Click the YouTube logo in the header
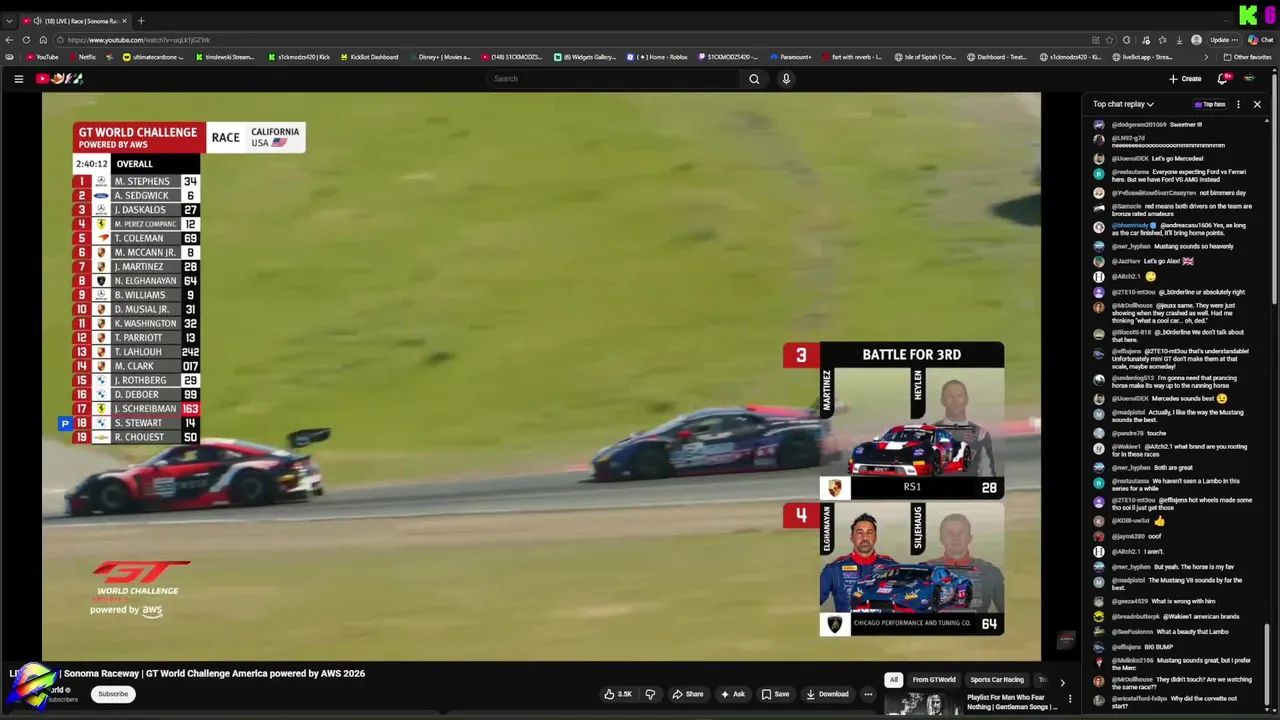Viewport: 1280px width, 720px height. tap(60, 79)
